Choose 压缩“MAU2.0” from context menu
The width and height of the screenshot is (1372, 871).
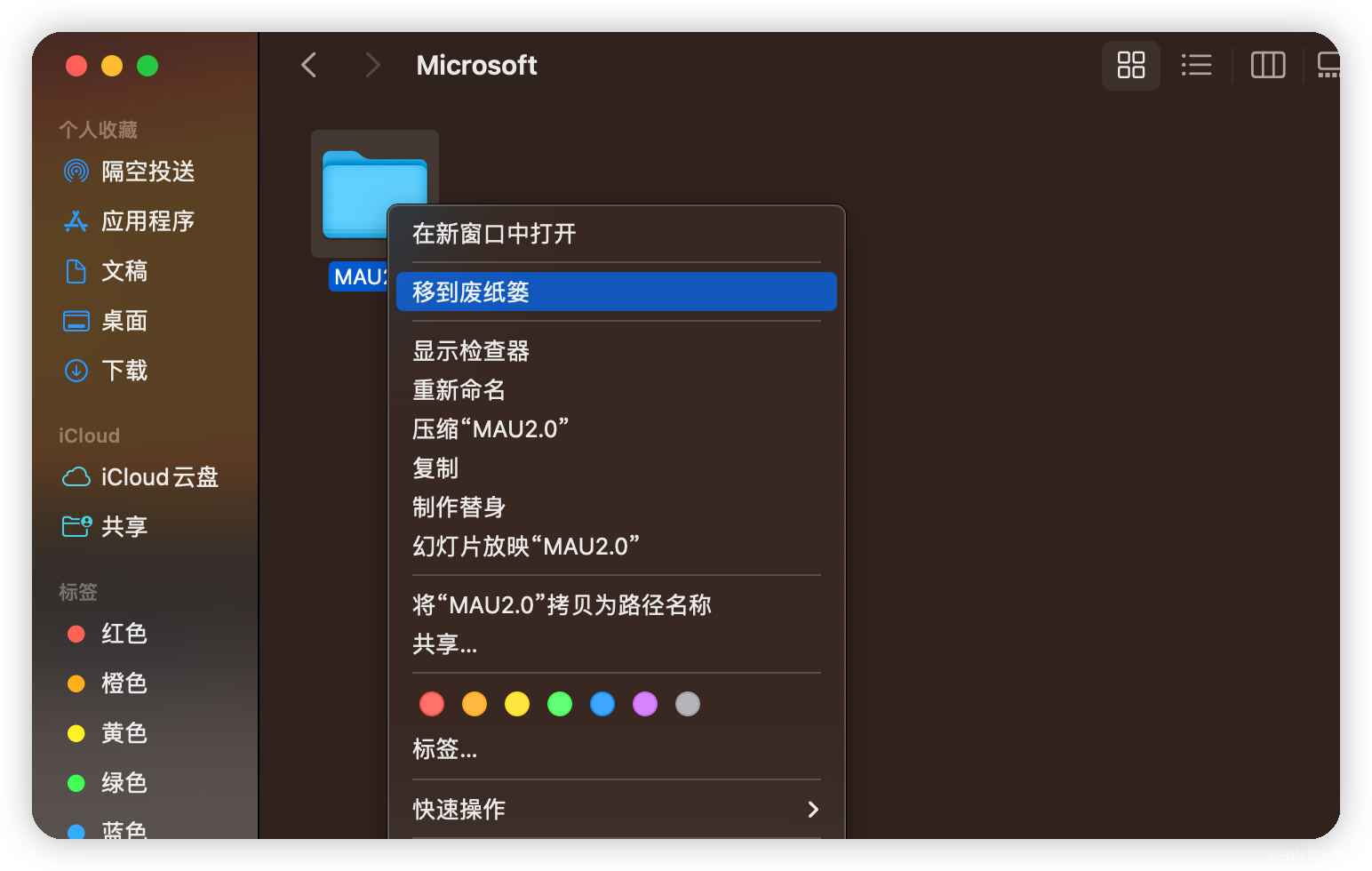[x=616, y=429]
